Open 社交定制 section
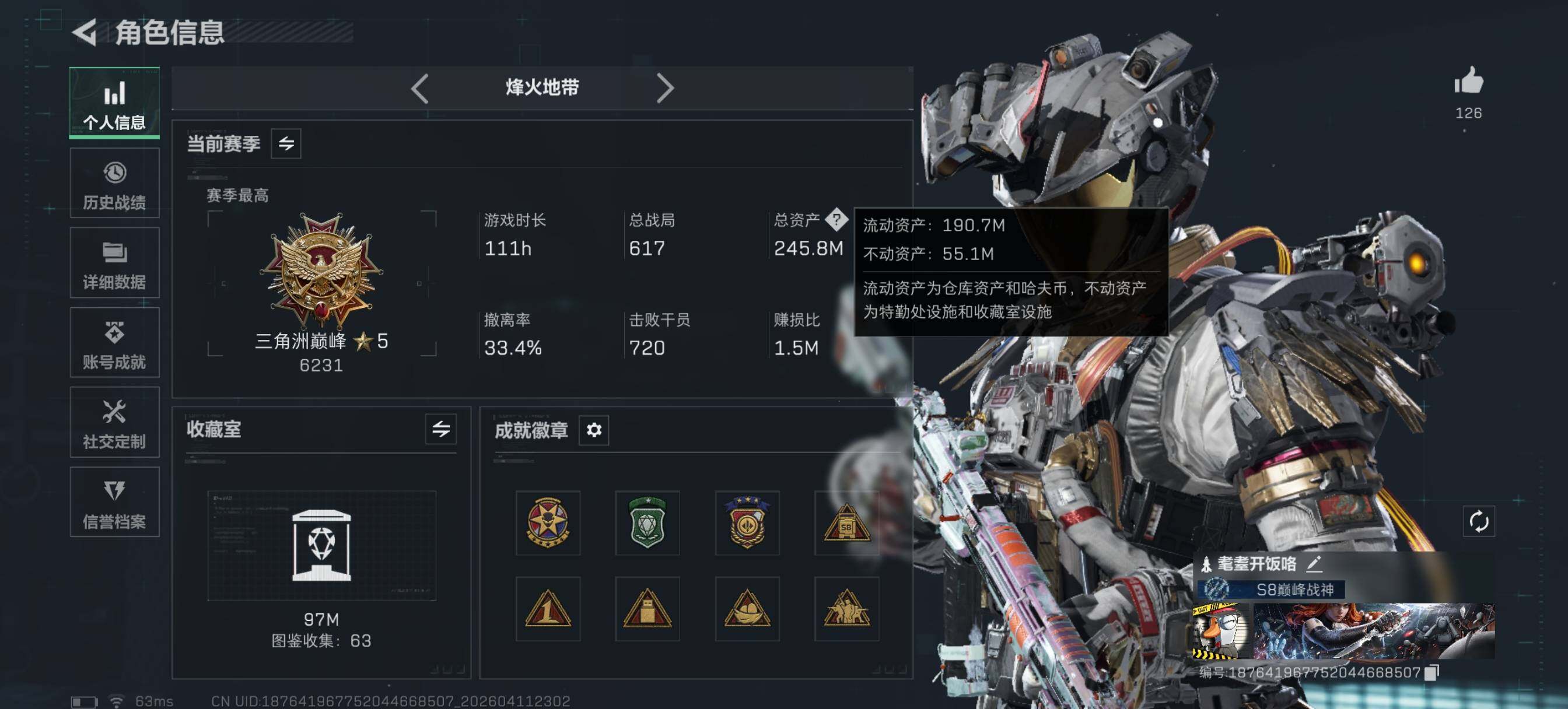 coord(114,422)
